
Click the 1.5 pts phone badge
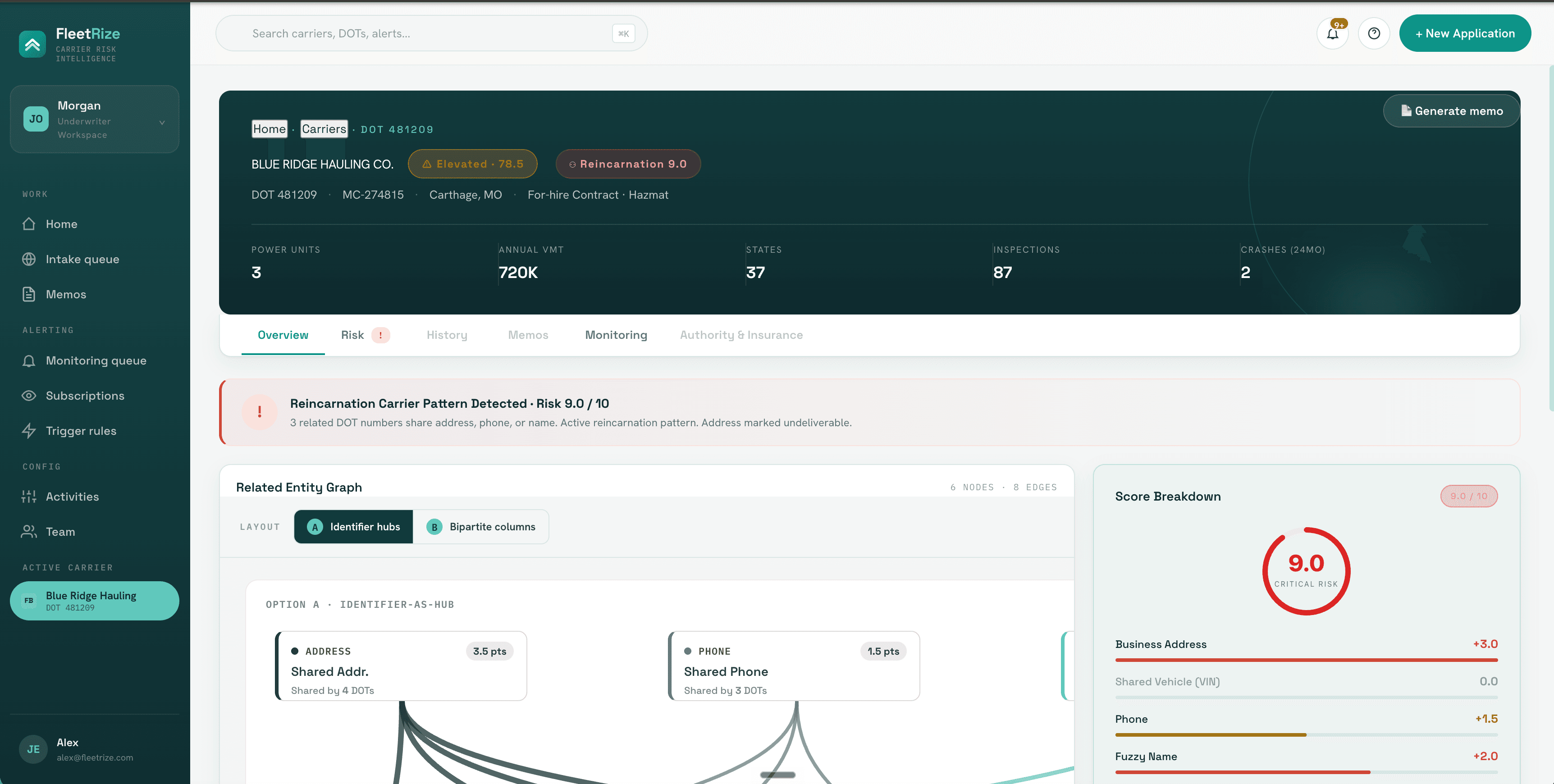pyautogui.click(x=883, y=652)
